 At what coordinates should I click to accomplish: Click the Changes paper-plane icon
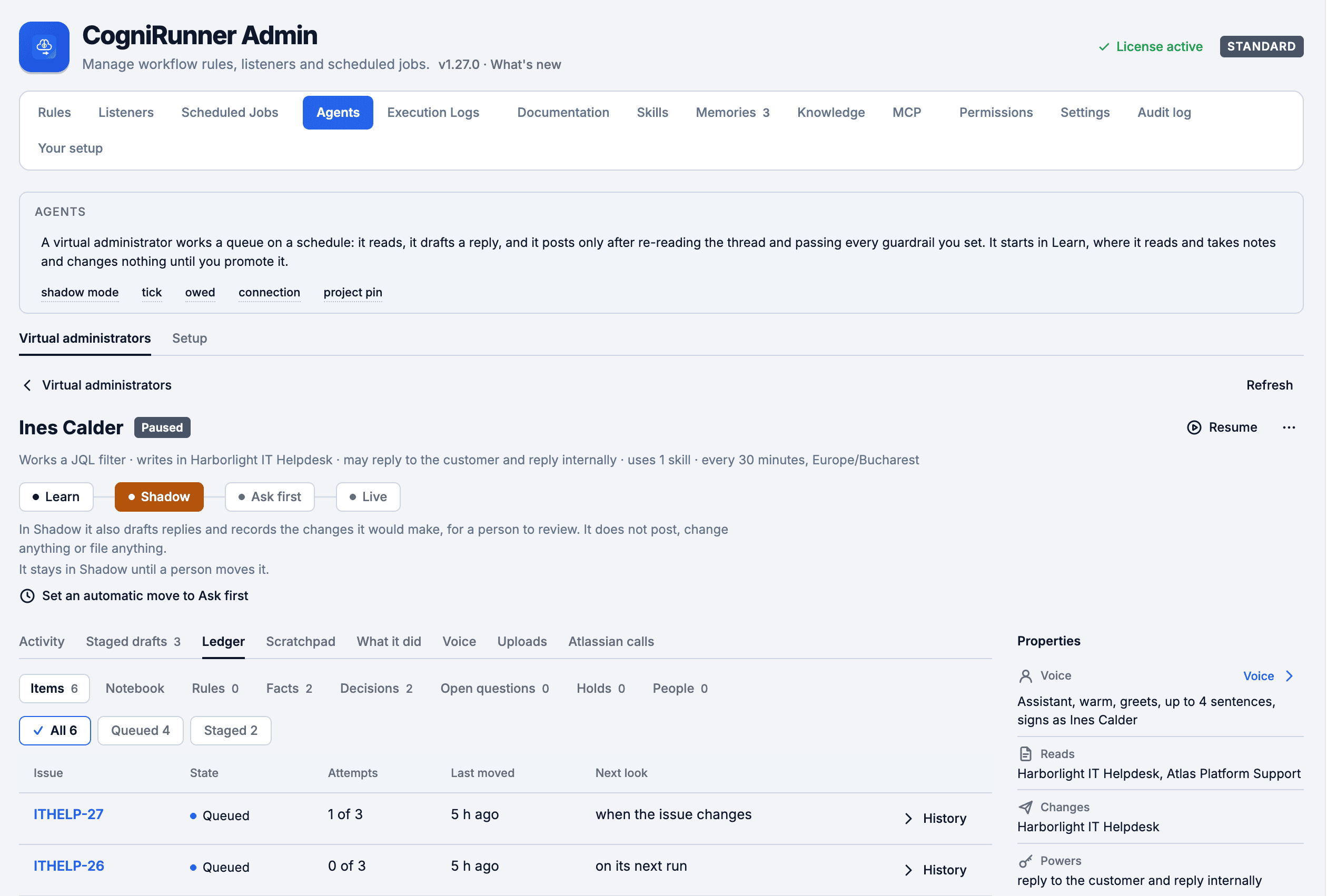click(1025, 808)
